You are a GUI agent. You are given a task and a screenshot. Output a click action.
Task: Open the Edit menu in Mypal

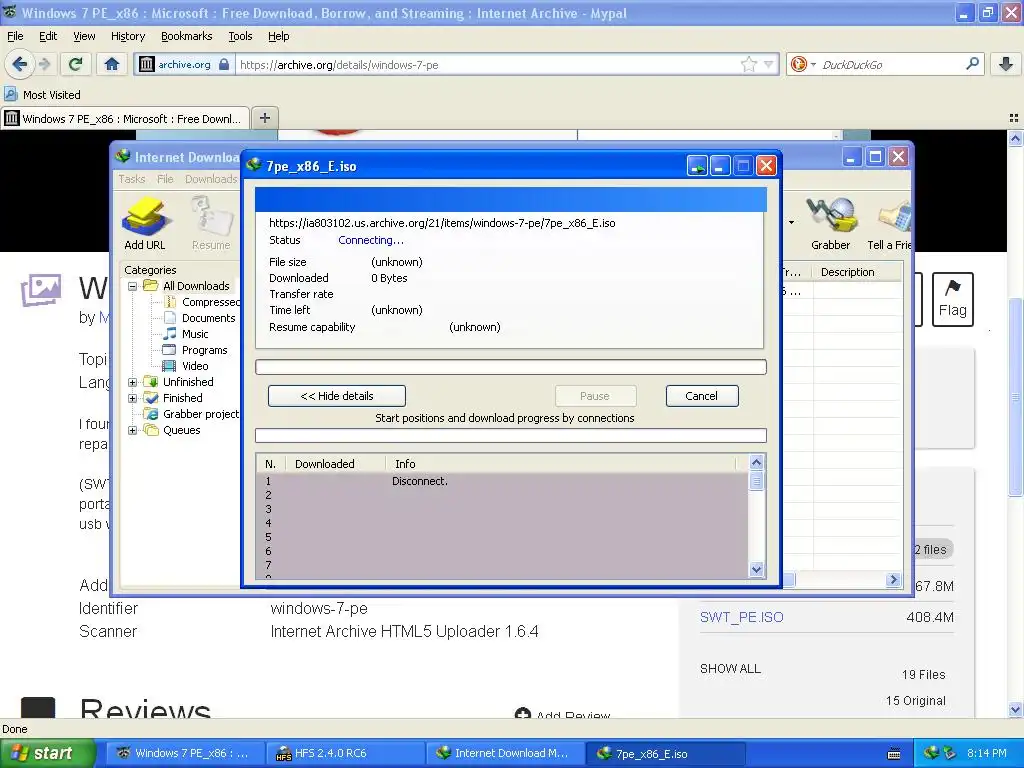point(48,36)
